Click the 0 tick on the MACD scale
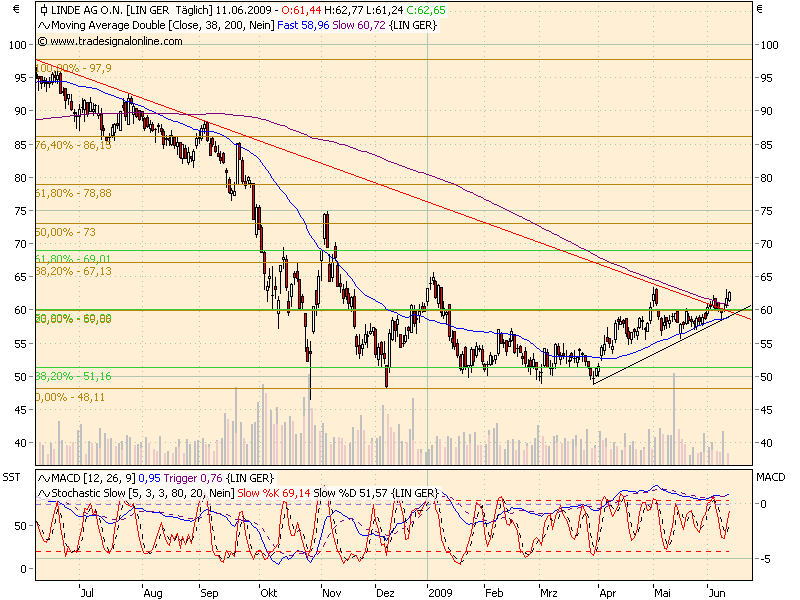Screen dimensions: 800x600 [x=764, y=504]
